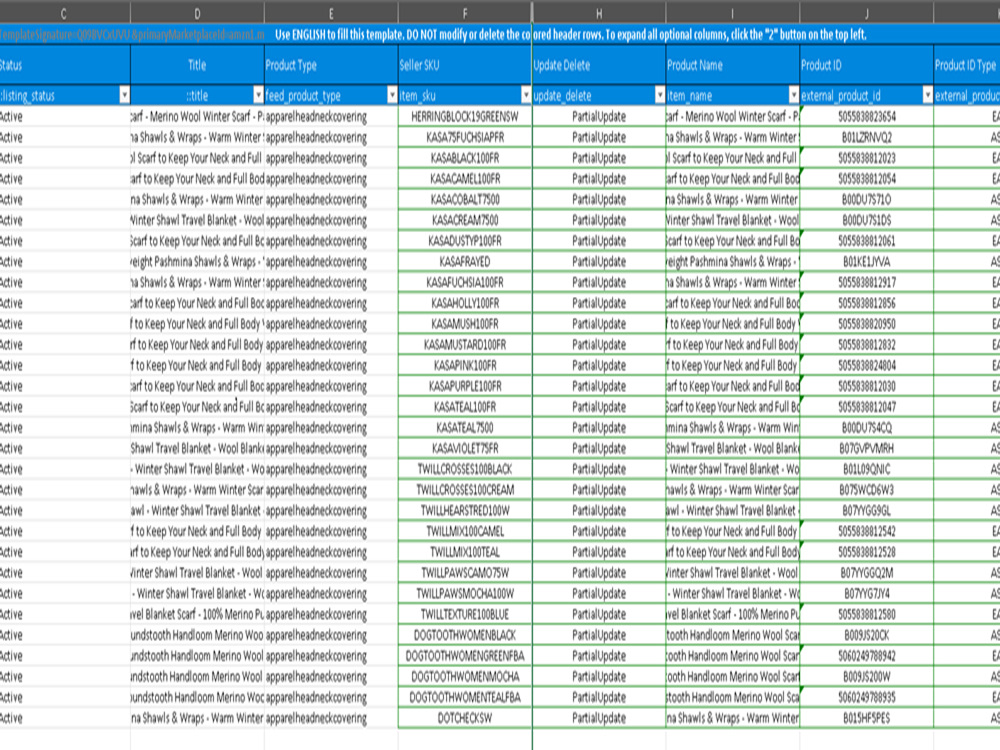Select Product ID cell B01KE1JYVA
Viewport: 1000px width, 750px height.
(x=867, y=261)
